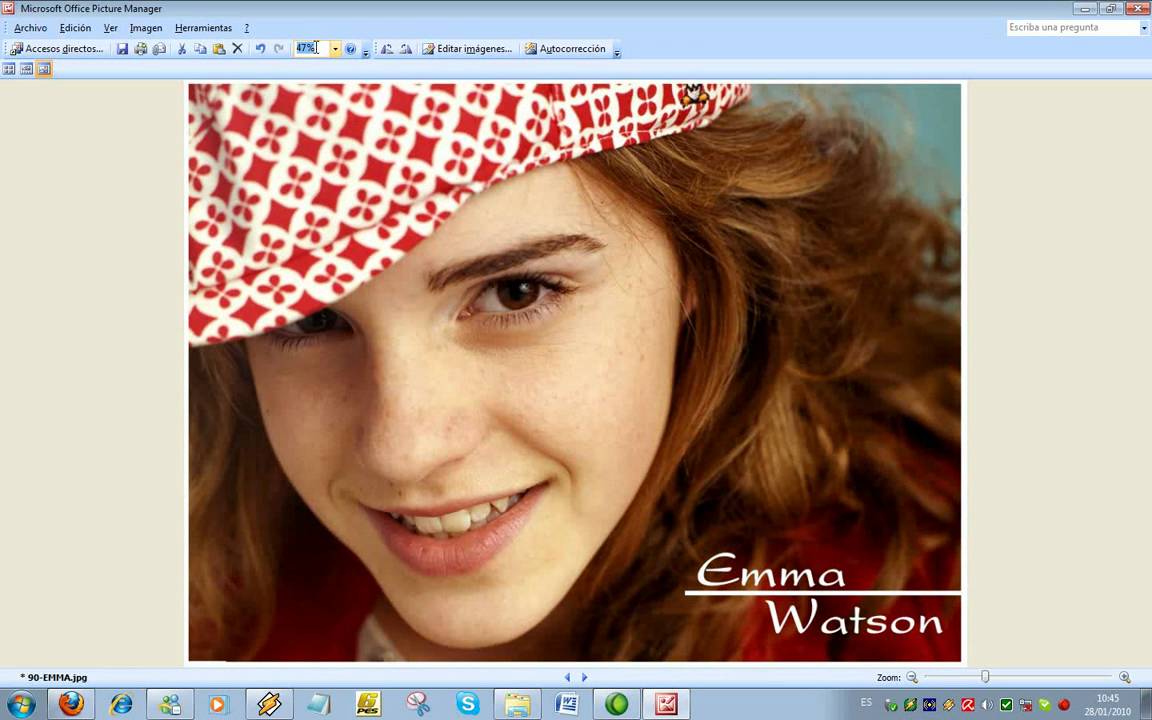Open Skype from the taskbar
The height and width of the screenshot is (720, 1152).
point(467,705)
